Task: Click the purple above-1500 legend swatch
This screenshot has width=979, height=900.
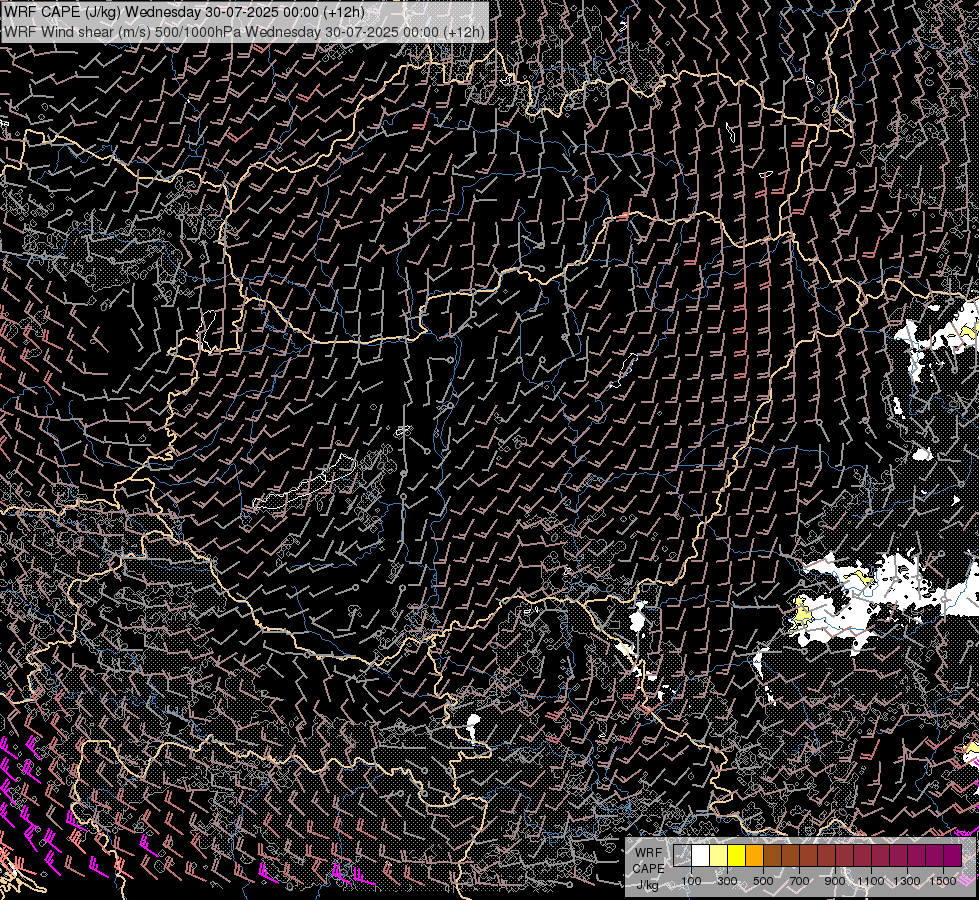Action: click(952, 856)
